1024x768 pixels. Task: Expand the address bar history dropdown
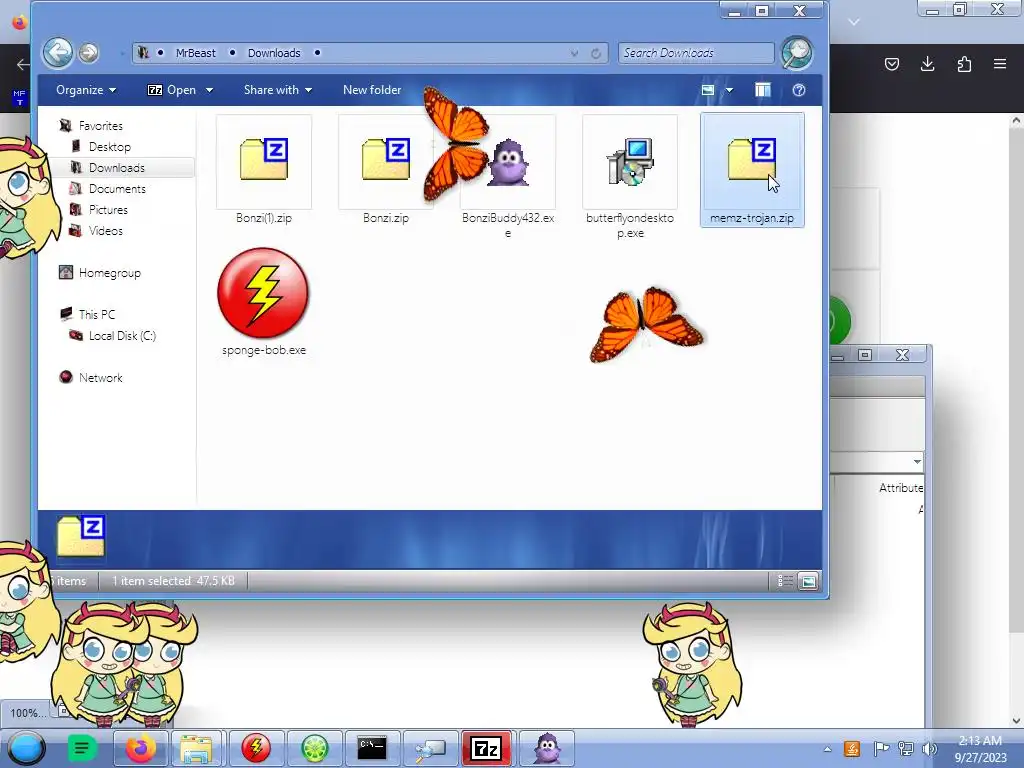coord(574,54)
